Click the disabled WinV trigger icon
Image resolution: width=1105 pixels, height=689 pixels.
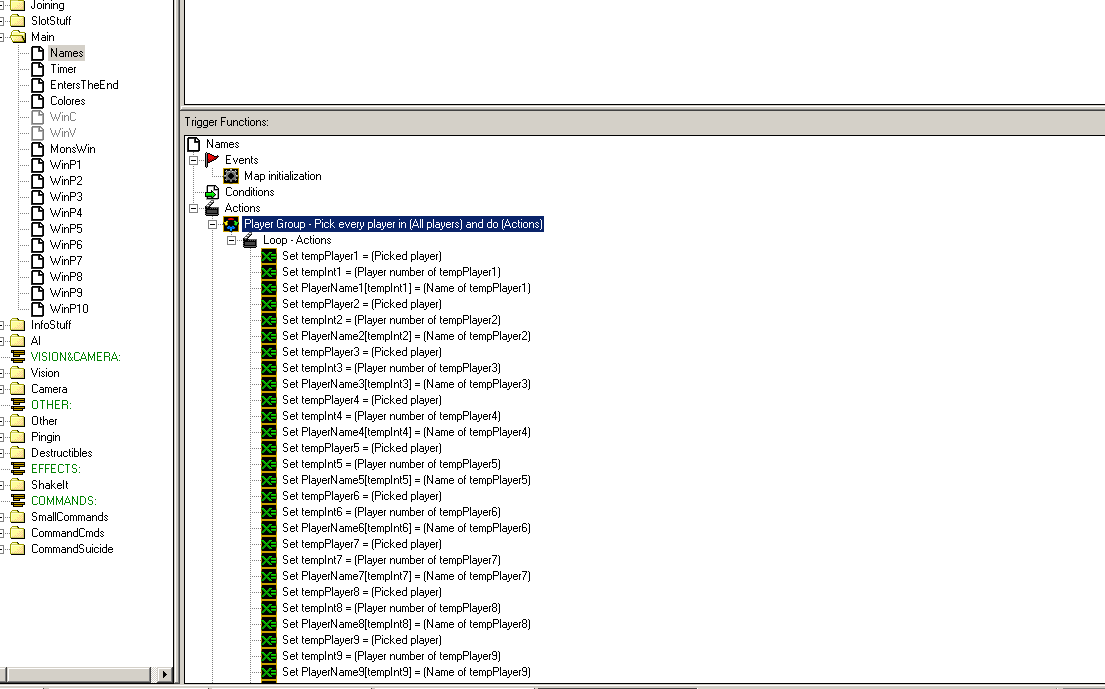pyautogui.click(x=38, y=133)
